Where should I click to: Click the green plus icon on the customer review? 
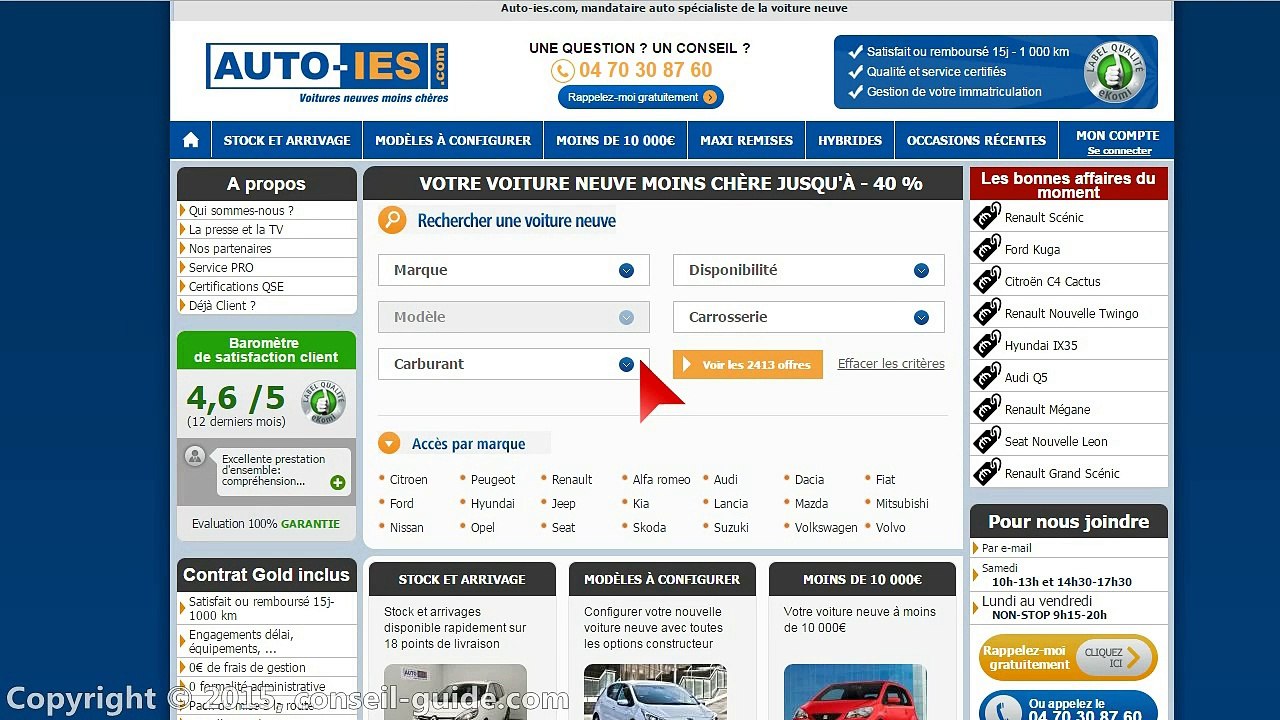click(x=338, y=483)
